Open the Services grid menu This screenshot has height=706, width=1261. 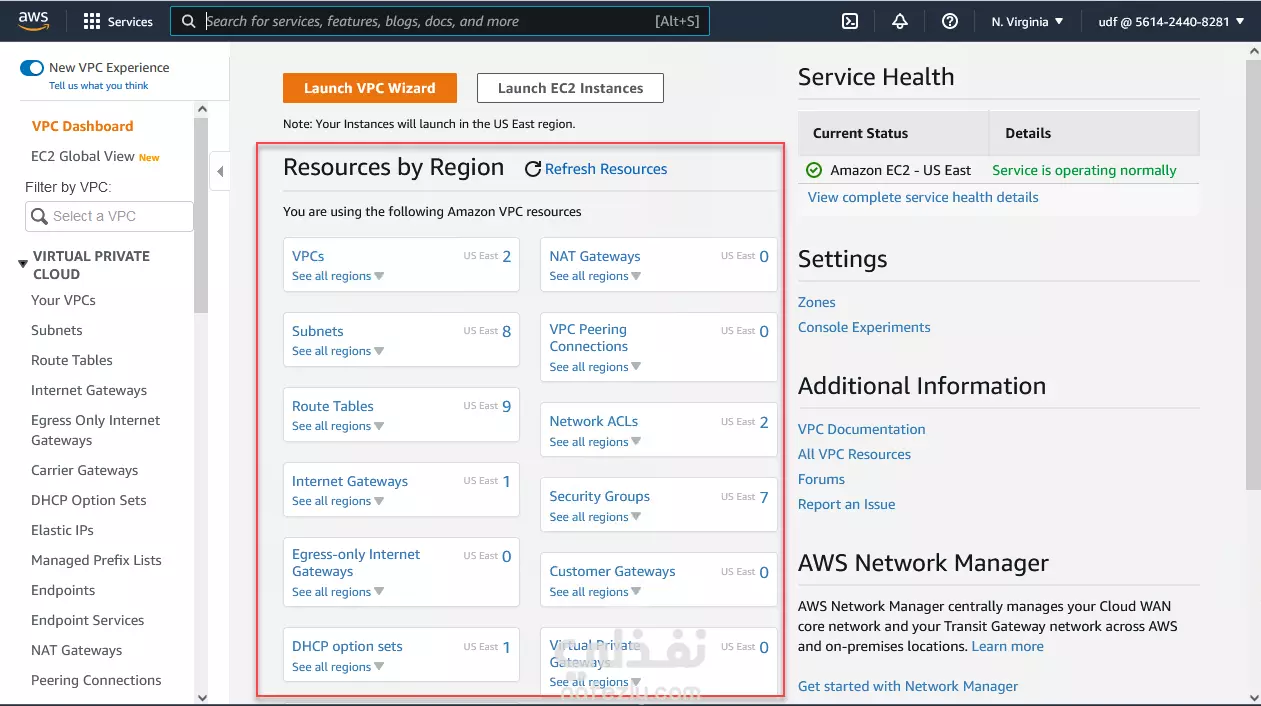pyautogui.click(x=118, y=21)
